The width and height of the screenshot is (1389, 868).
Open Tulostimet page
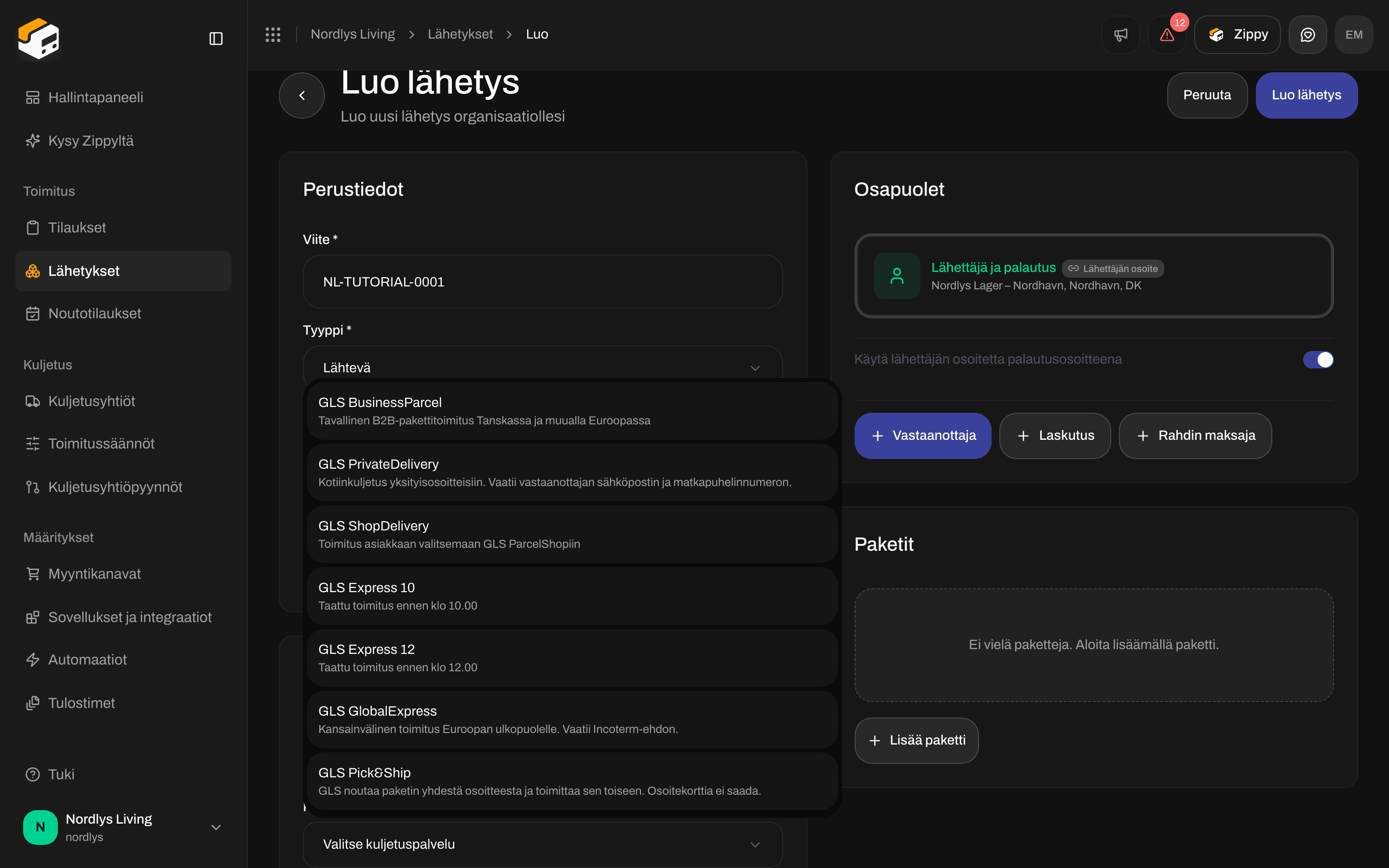click(123, 703)
